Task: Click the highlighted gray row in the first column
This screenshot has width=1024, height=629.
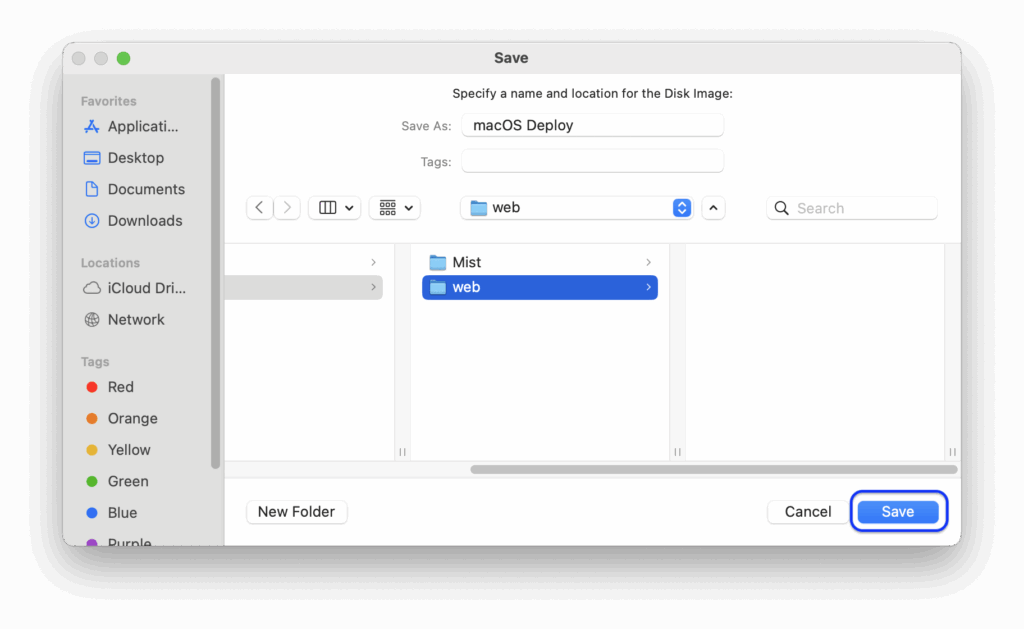Action: (x=304, y=287)
